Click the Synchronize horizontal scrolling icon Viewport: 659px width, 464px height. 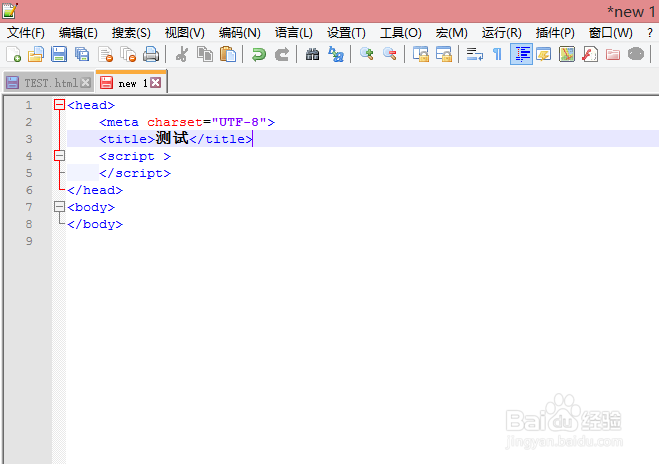pos(444,54)
